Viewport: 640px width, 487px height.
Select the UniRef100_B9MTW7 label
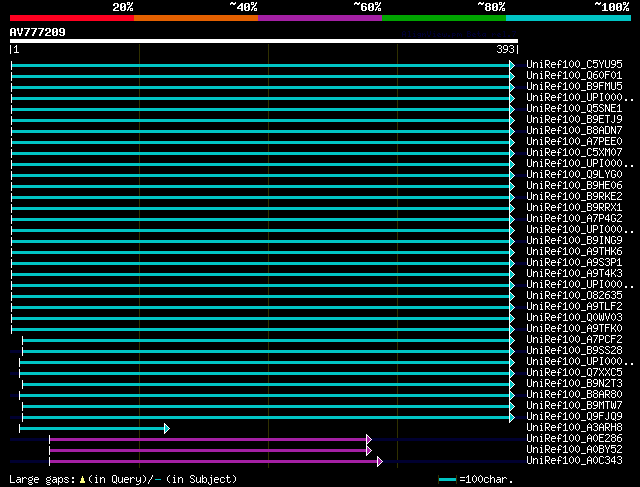pyautogui.click(x=574, y=406)
